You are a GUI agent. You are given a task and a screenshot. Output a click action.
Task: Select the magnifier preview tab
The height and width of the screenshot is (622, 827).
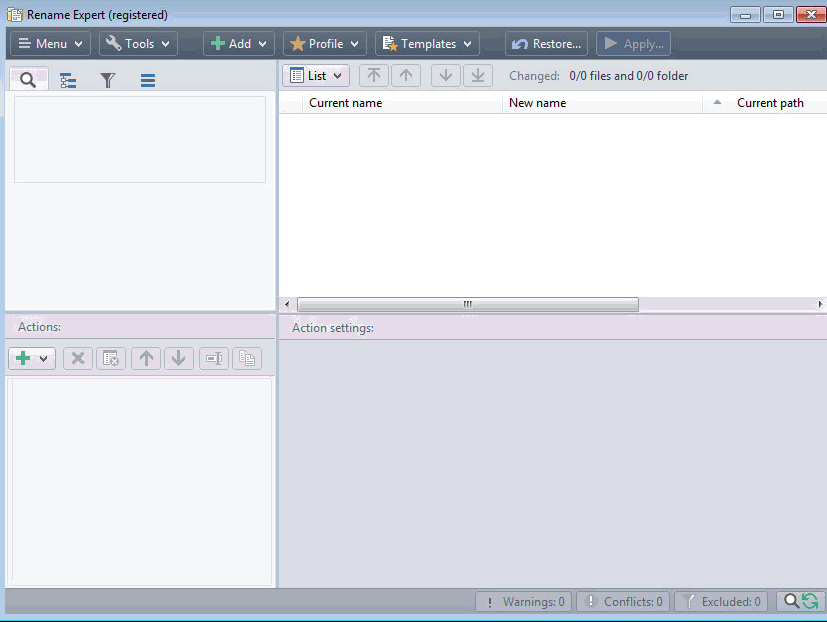pyautogui.click(x=28, y=80)
